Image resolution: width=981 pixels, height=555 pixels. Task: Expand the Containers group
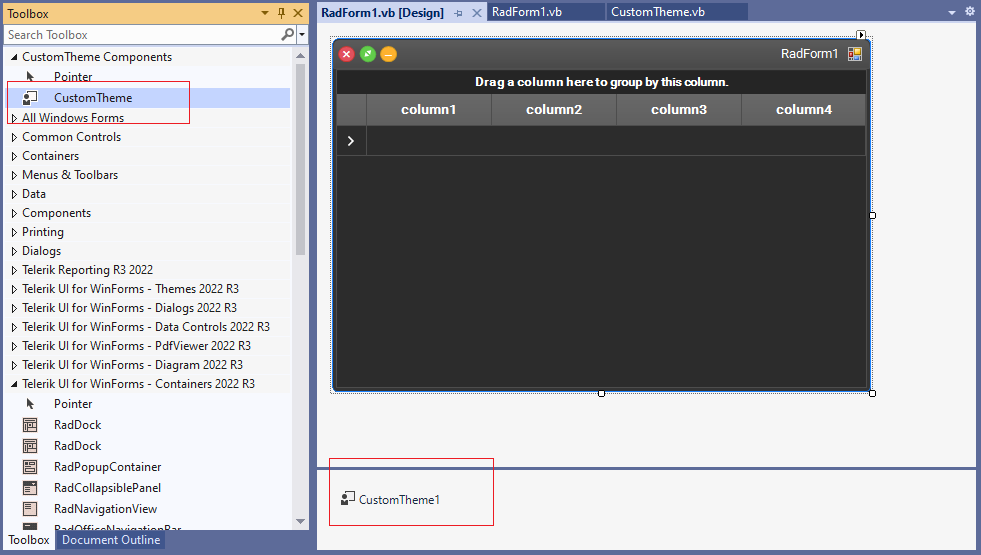(14, 156)
